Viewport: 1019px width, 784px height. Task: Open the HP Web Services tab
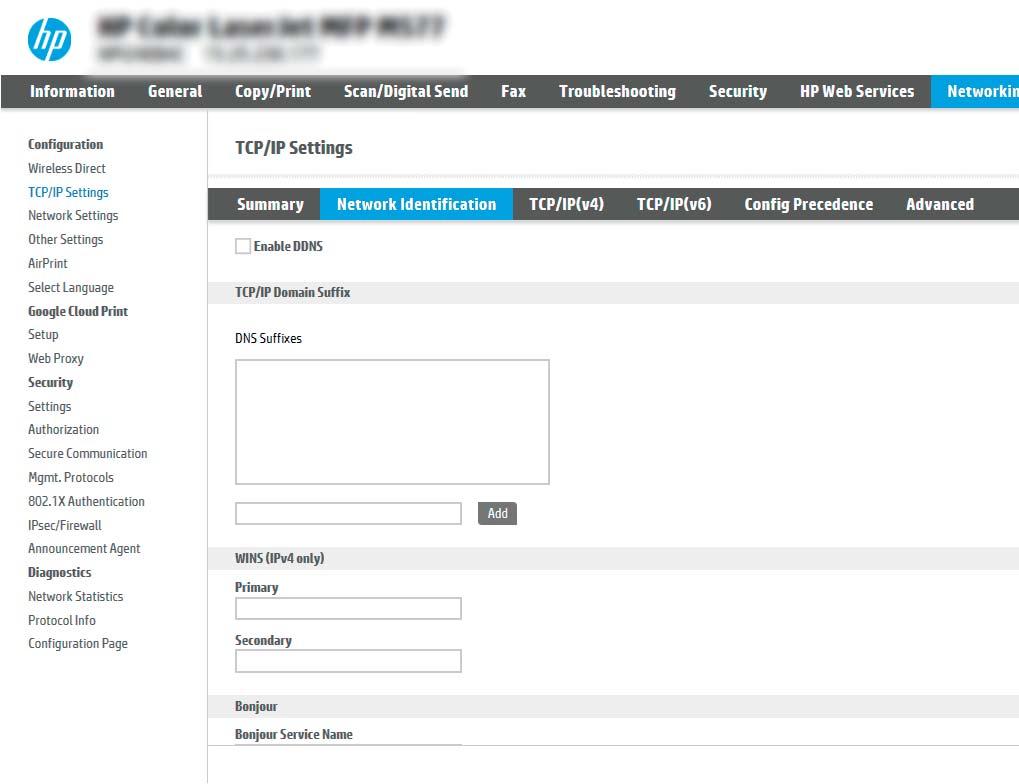coord(857,92)
